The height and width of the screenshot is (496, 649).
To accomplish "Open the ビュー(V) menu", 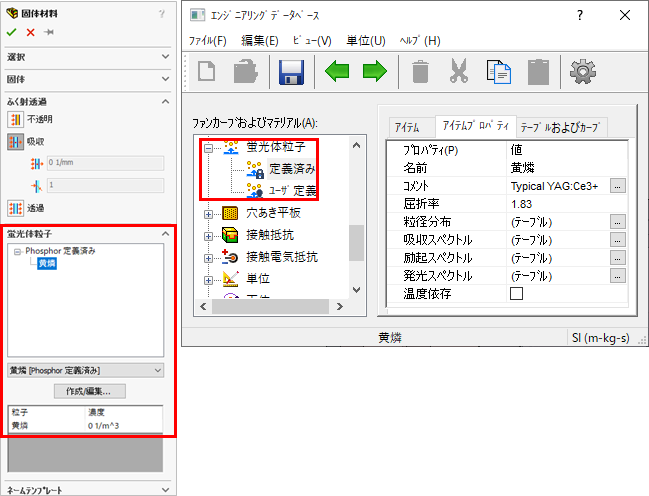I will point(312,41).
